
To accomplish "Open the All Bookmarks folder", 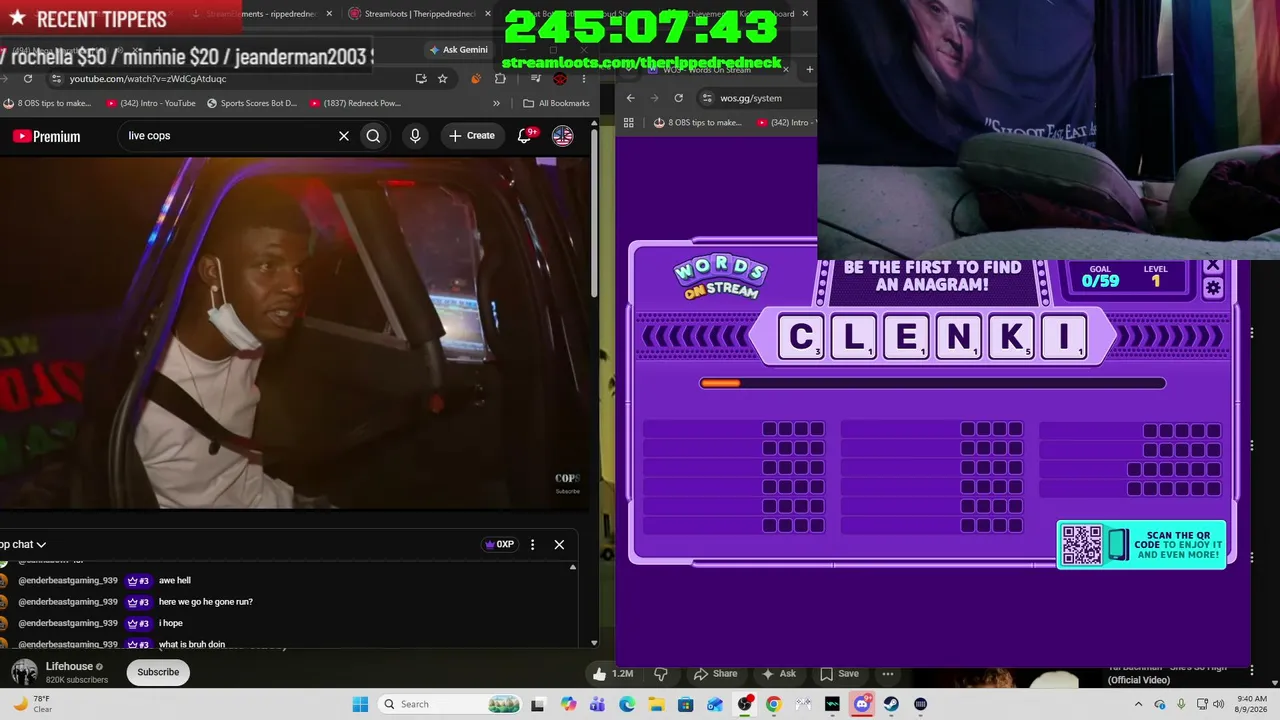I will pyautogui.click(x=556, y=103).
